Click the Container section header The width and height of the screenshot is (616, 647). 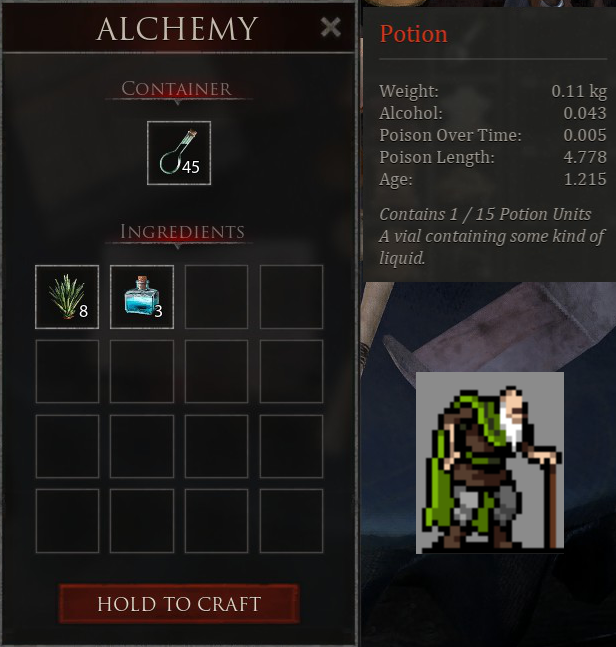click(x=177, y=89)
